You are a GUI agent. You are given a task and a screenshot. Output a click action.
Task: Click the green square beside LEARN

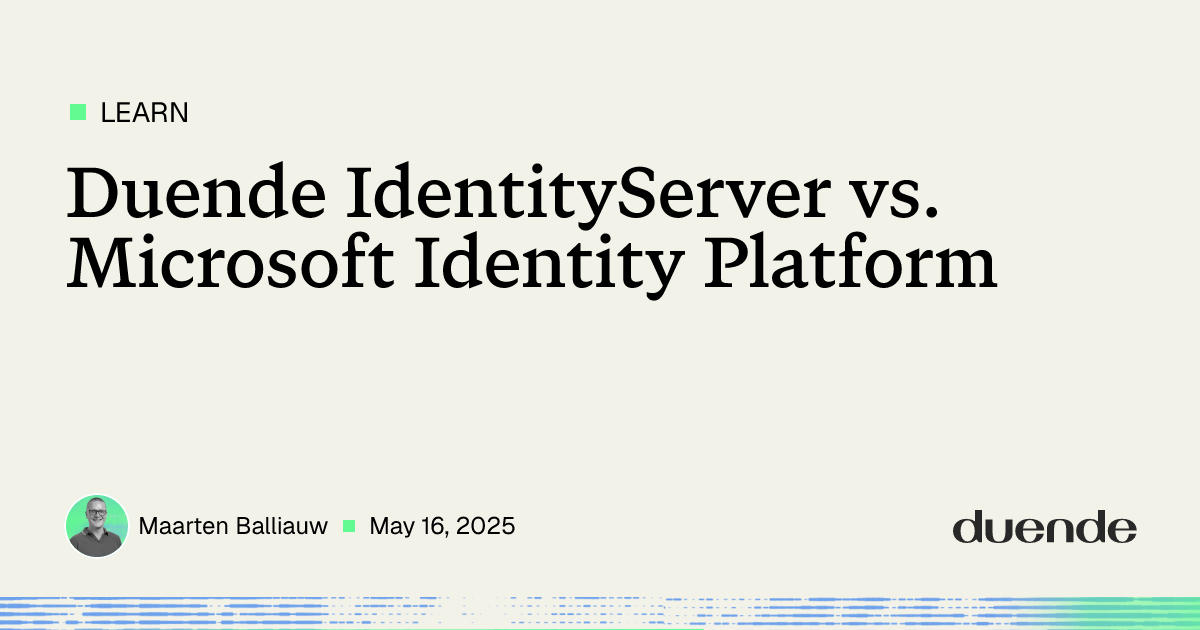[x=77, y=112]
